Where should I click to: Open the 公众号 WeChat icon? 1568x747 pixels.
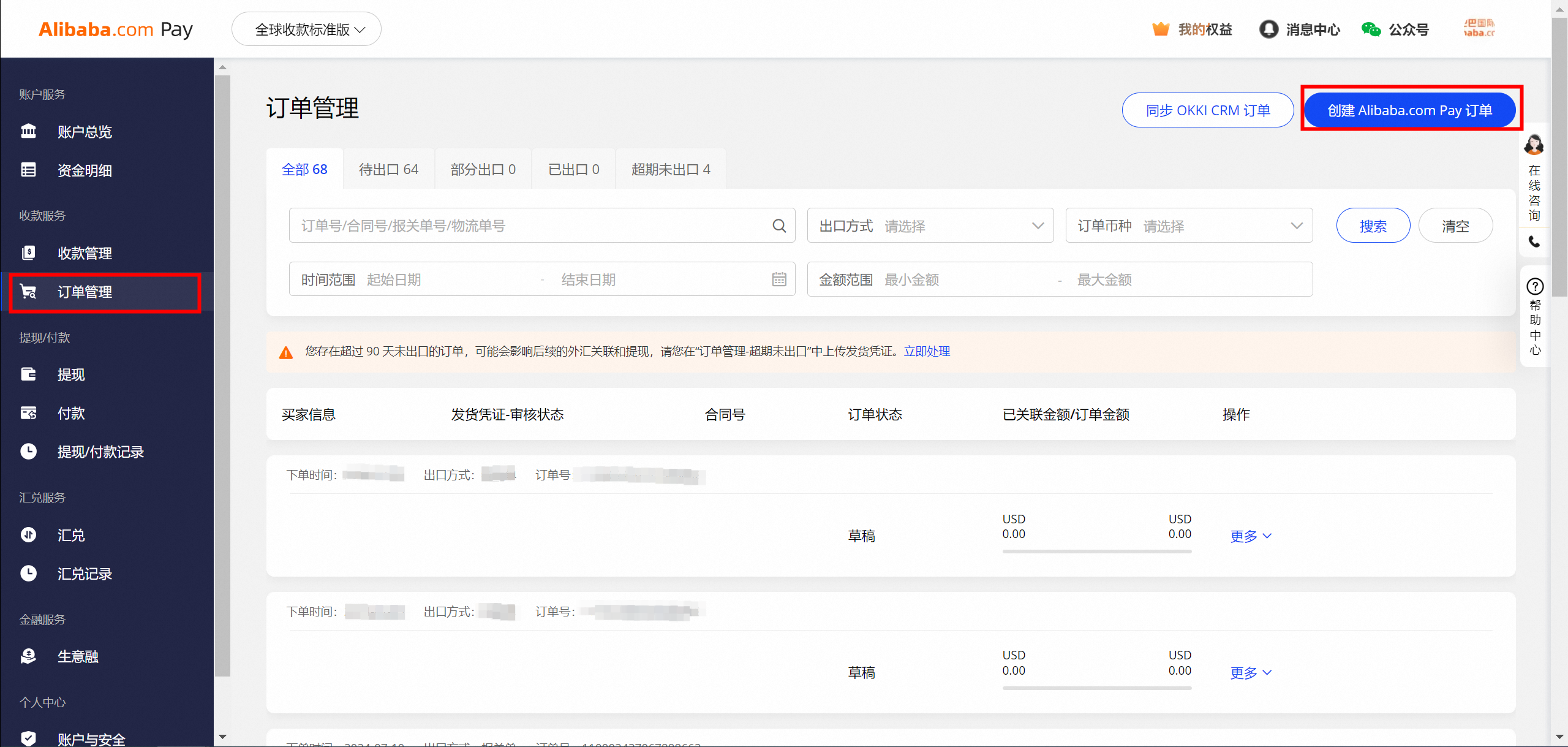pos(1371,29)
